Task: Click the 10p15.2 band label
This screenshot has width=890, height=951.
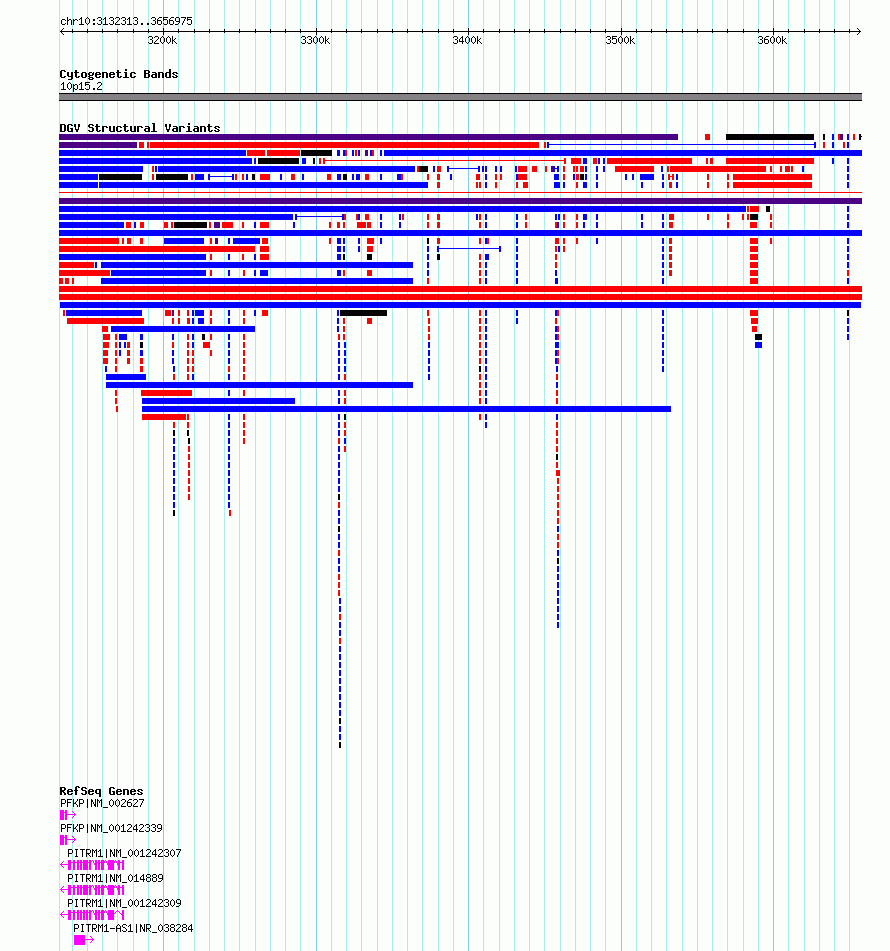Action: (x=81, y=86)
